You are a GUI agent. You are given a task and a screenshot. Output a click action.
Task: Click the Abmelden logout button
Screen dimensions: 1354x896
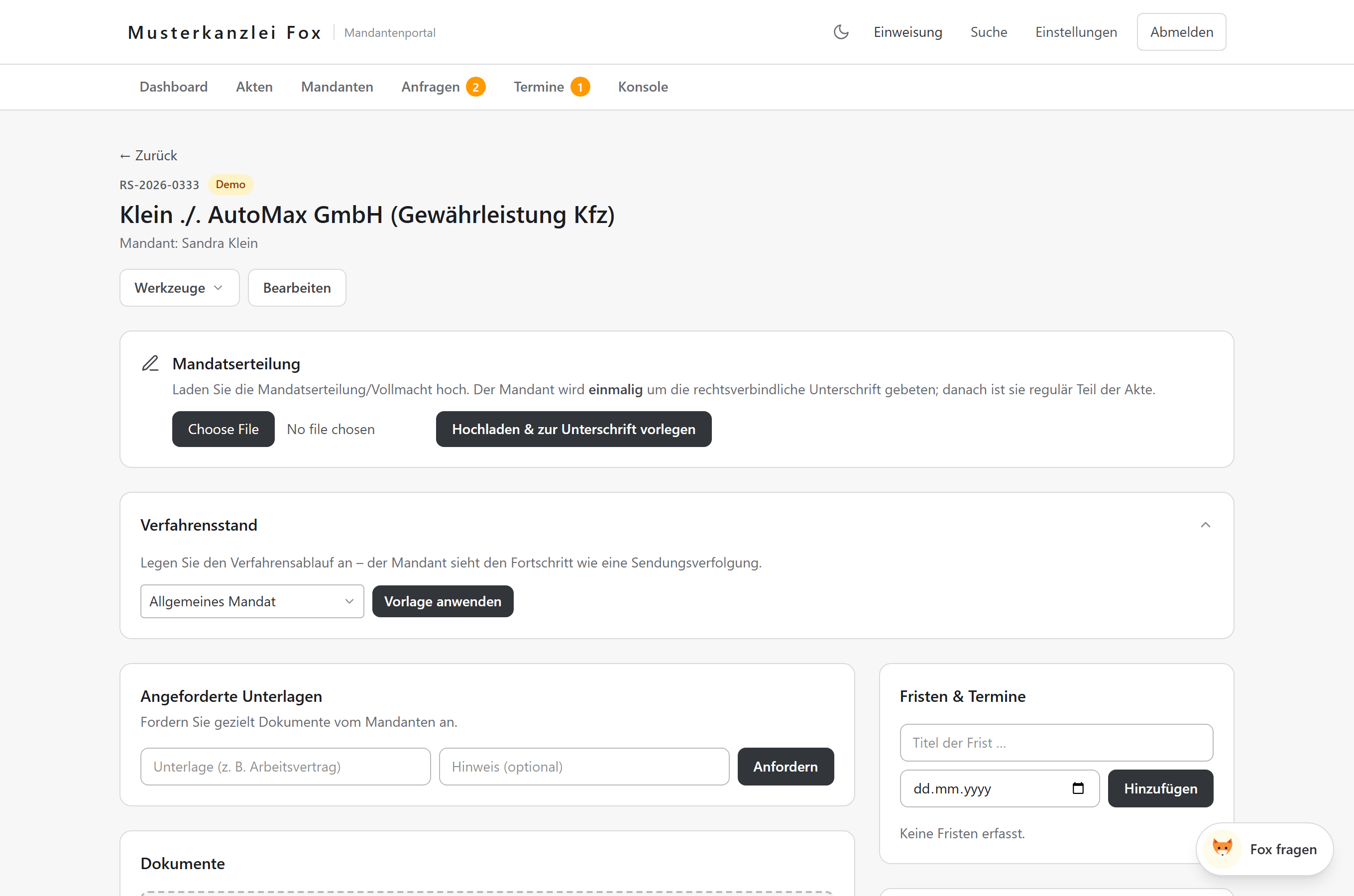click(1181, 32)
